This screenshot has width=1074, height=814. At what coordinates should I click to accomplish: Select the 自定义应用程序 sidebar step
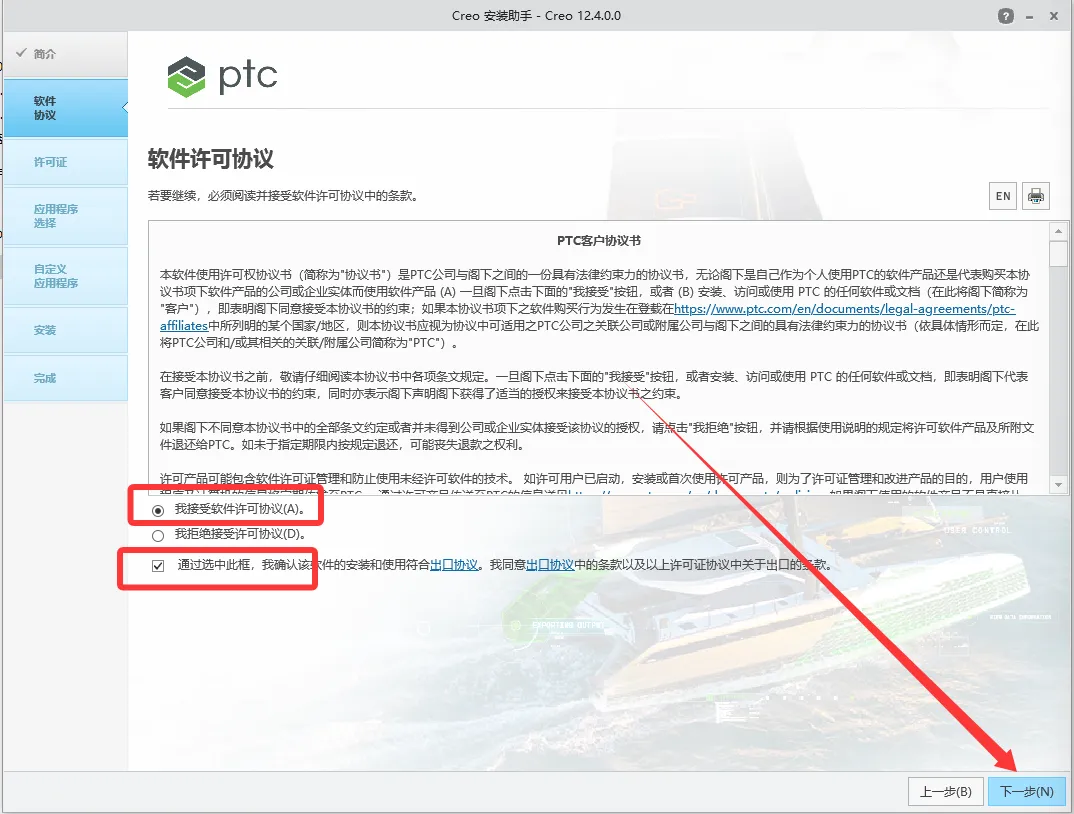66,276
